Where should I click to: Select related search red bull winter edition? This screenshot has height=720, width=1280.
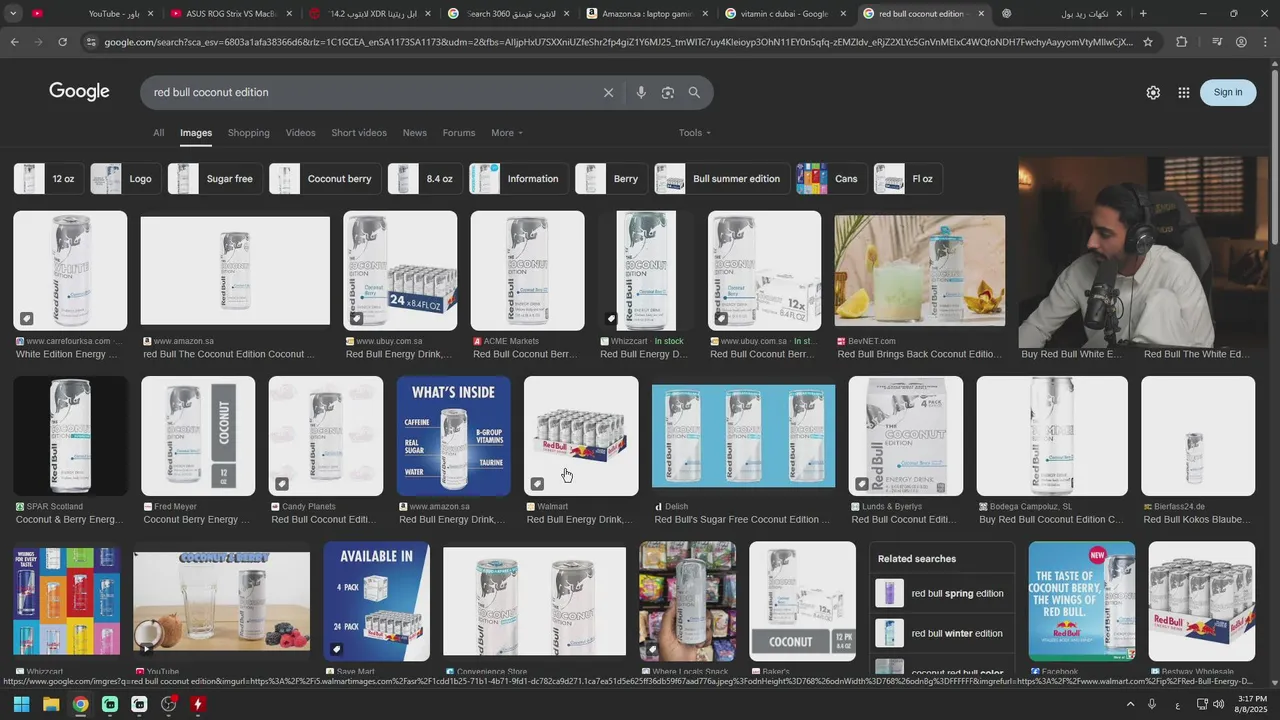940,633
